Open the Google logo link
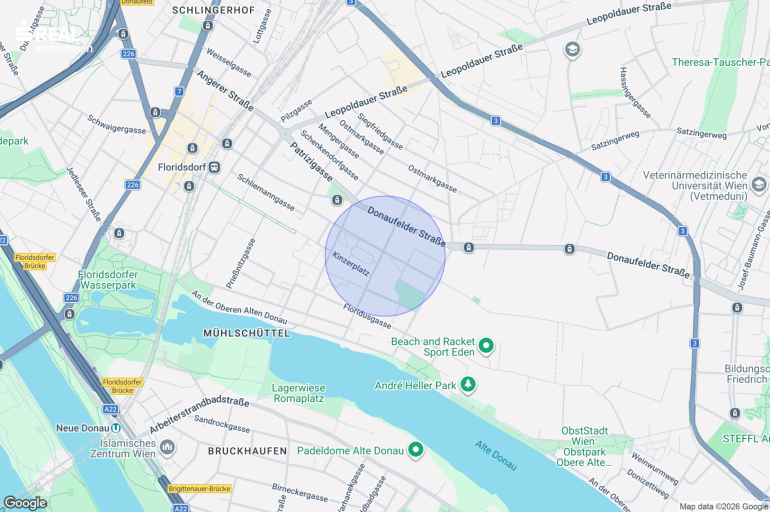 pyautogui.click(x=25, y=503)
